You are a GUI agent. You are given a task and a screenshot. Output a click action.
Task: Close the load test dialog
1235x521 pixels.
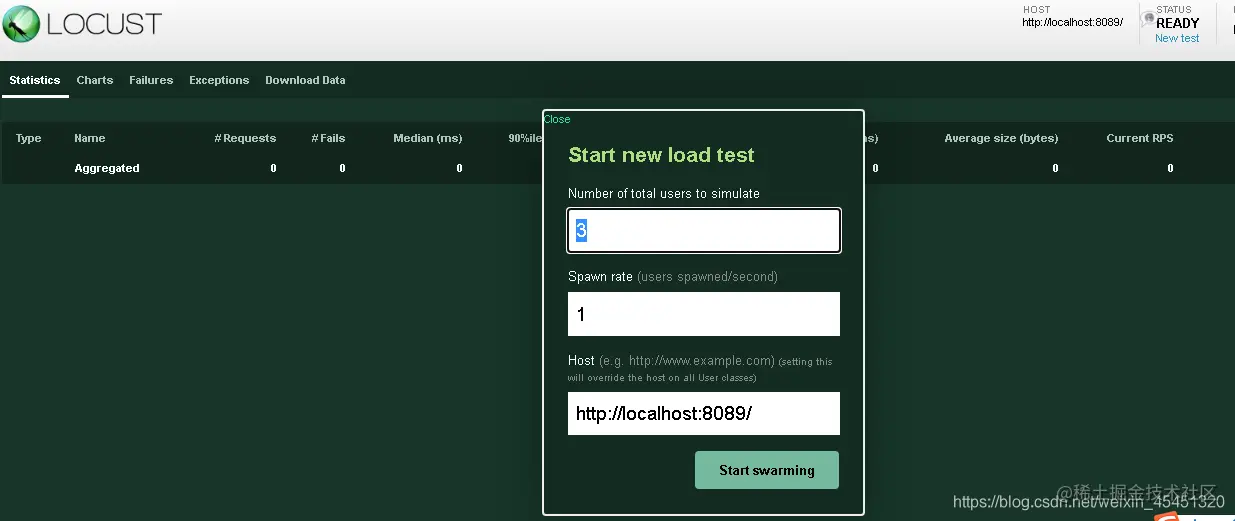pyautogui.click(x=557, y=119)
